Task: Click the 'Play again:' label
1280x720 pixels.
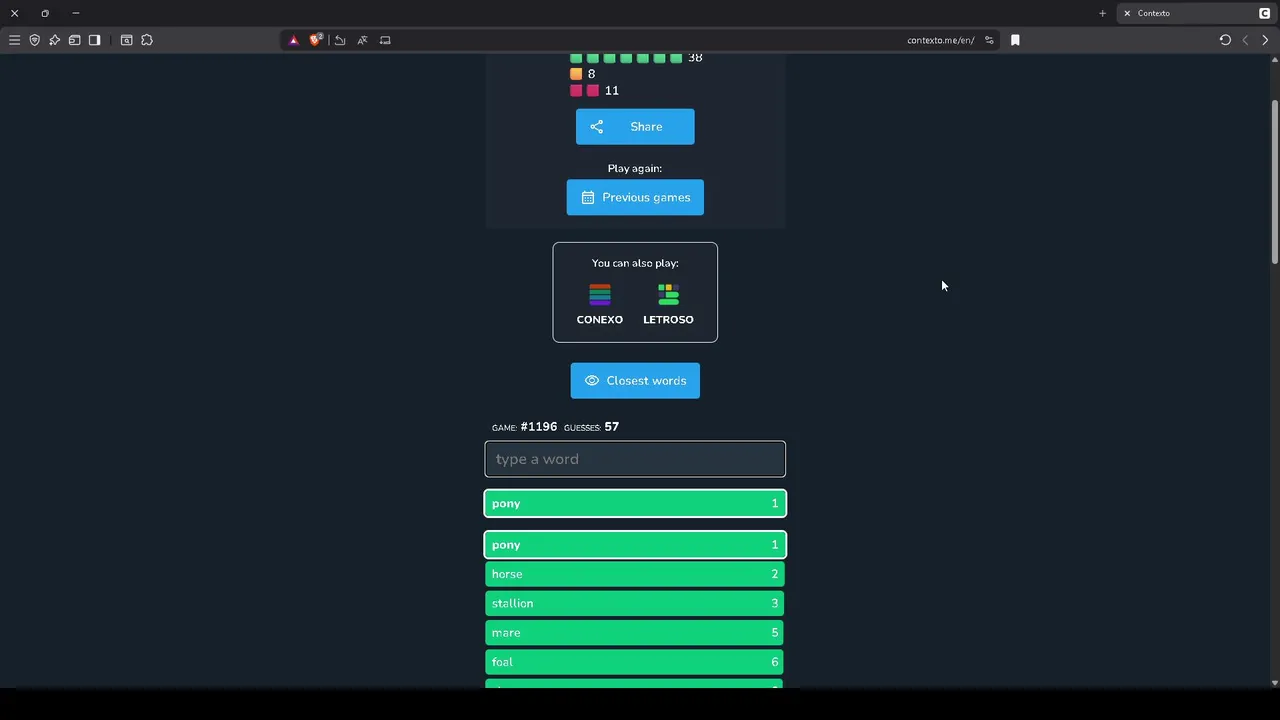Action: (x=635, y=168)
